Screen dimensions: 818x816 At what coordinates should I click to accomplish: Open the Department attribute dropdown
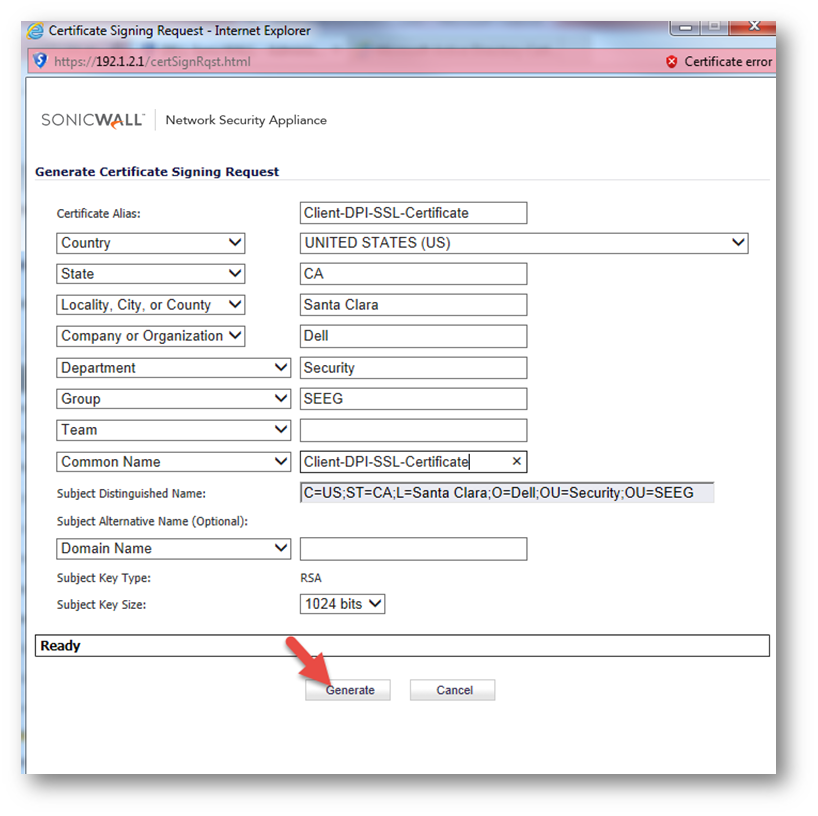pyautogui.click(x=173, y=368)
